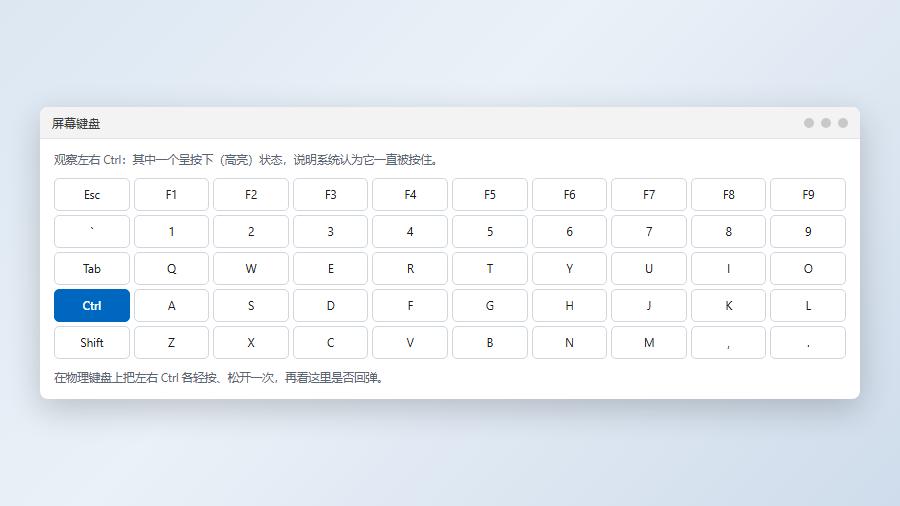This screenshot has height=506, width=900.
Task: Click the F4 function key
Action: (410, 194)
